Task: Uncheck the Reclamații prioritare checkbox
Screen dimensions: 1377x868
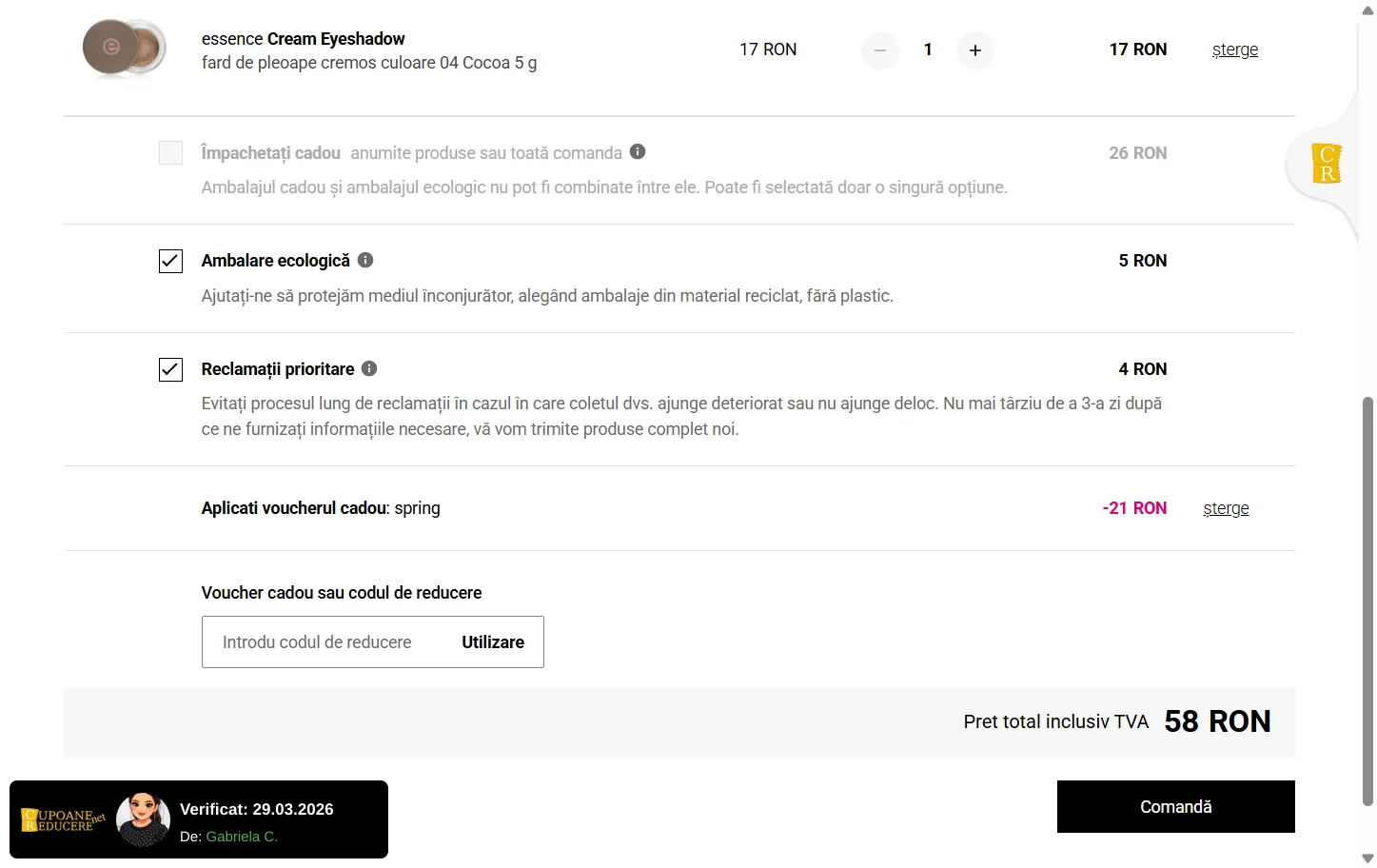Action: [x=170, y=369]
